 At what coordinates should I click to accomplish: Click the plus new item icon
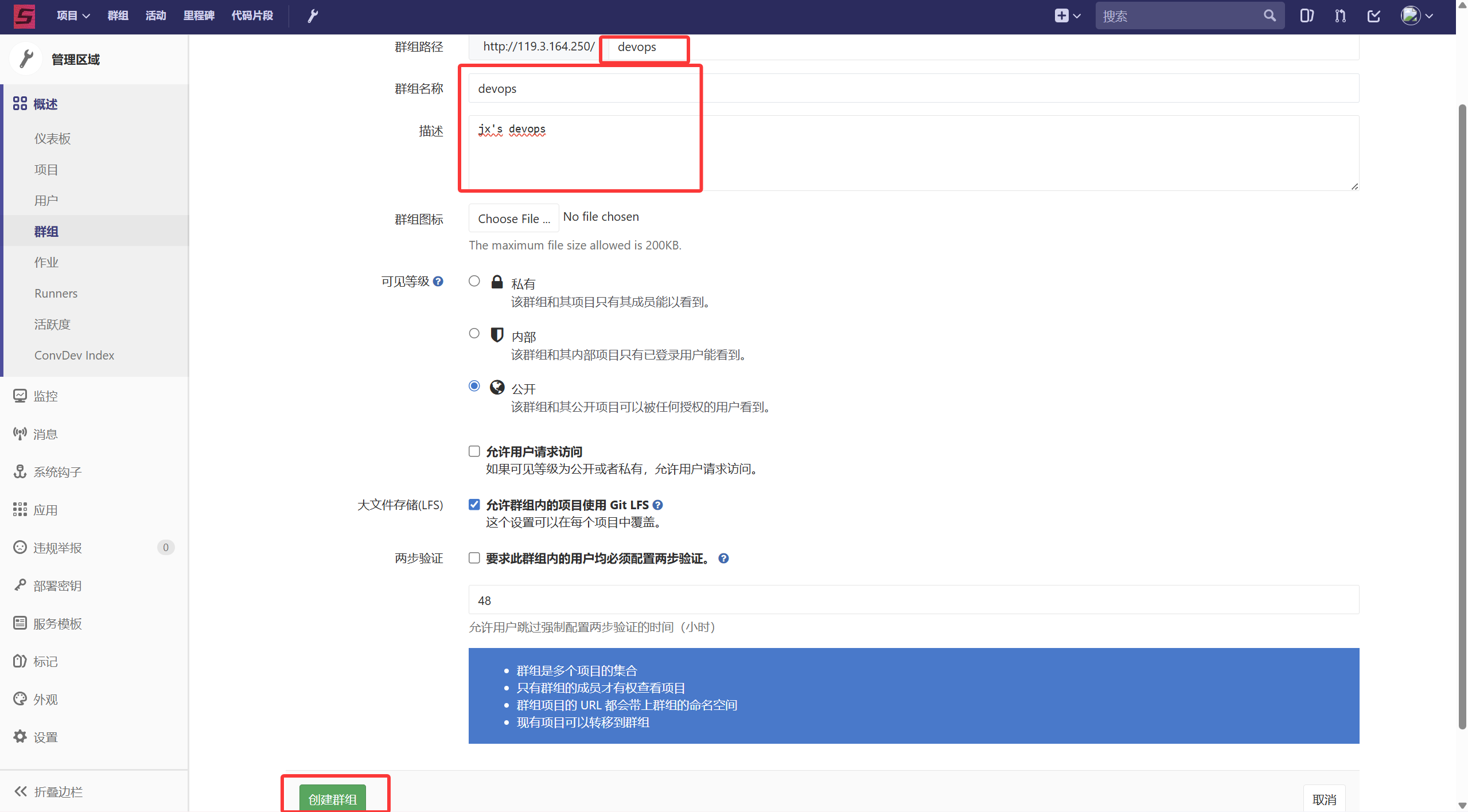[x=1061, y=16]
